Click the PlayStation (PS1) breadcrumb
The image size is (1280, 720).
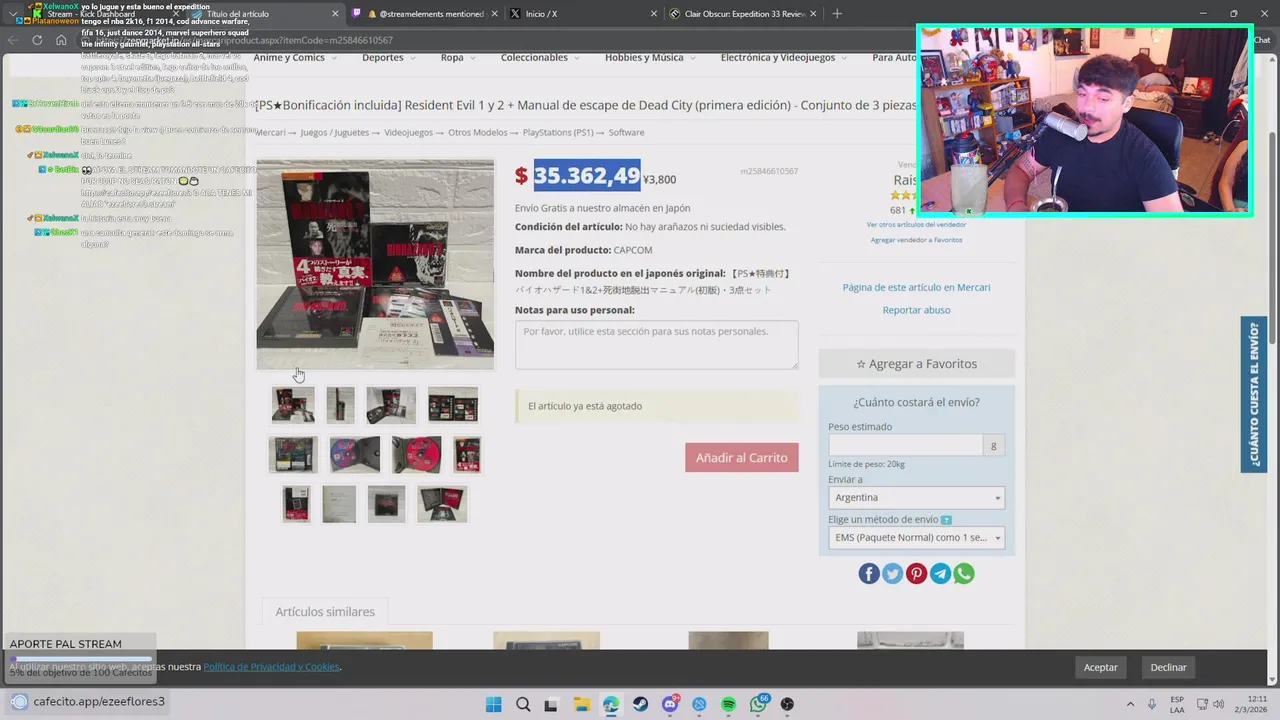pyautogui.click(x=557, y=132)
